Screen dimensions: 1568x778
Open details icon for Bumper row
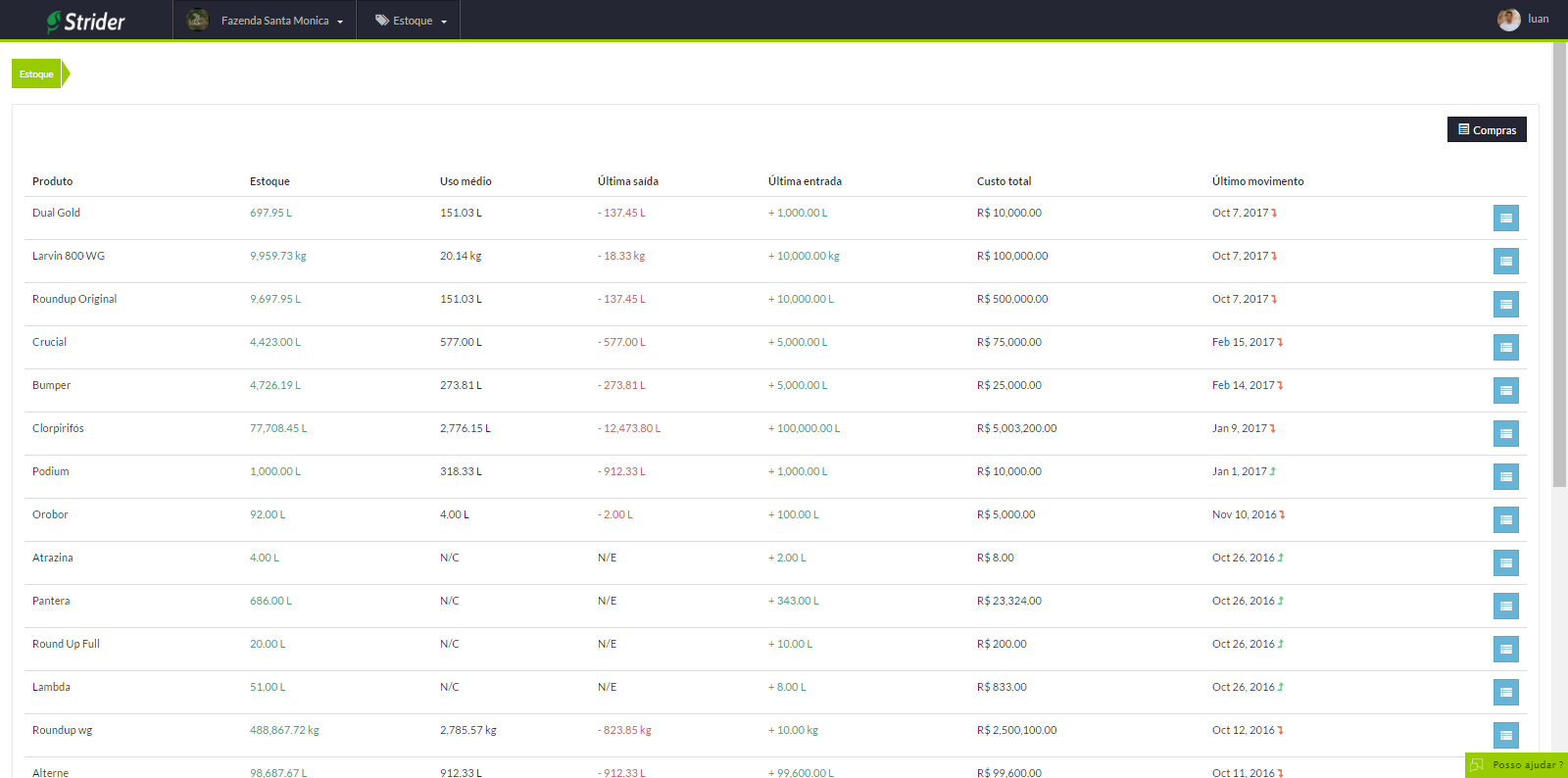[x=1505, y=390]
